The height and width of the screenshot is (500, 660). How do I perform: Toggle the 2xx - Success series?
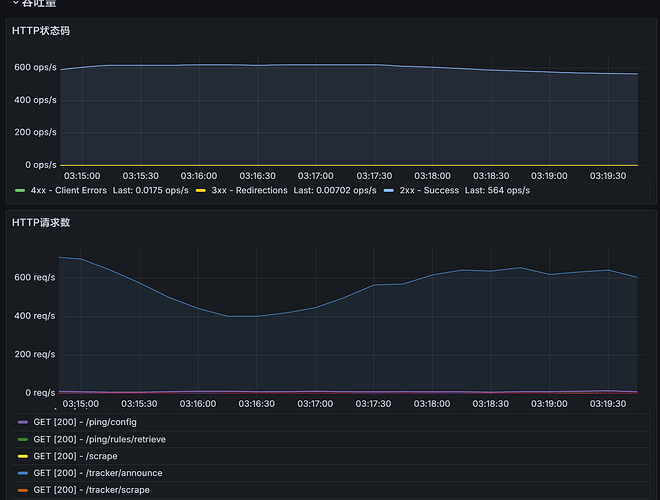(429, 190)
